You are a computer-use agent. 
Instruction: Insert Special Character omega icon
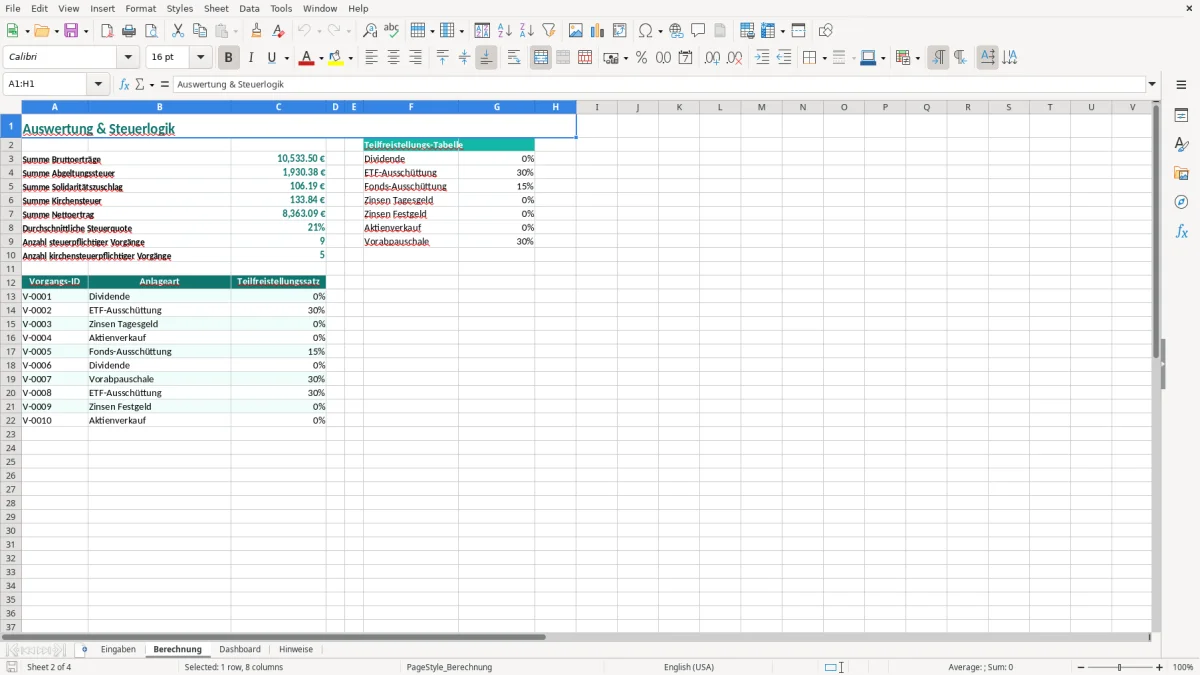[x=646, y=31]
